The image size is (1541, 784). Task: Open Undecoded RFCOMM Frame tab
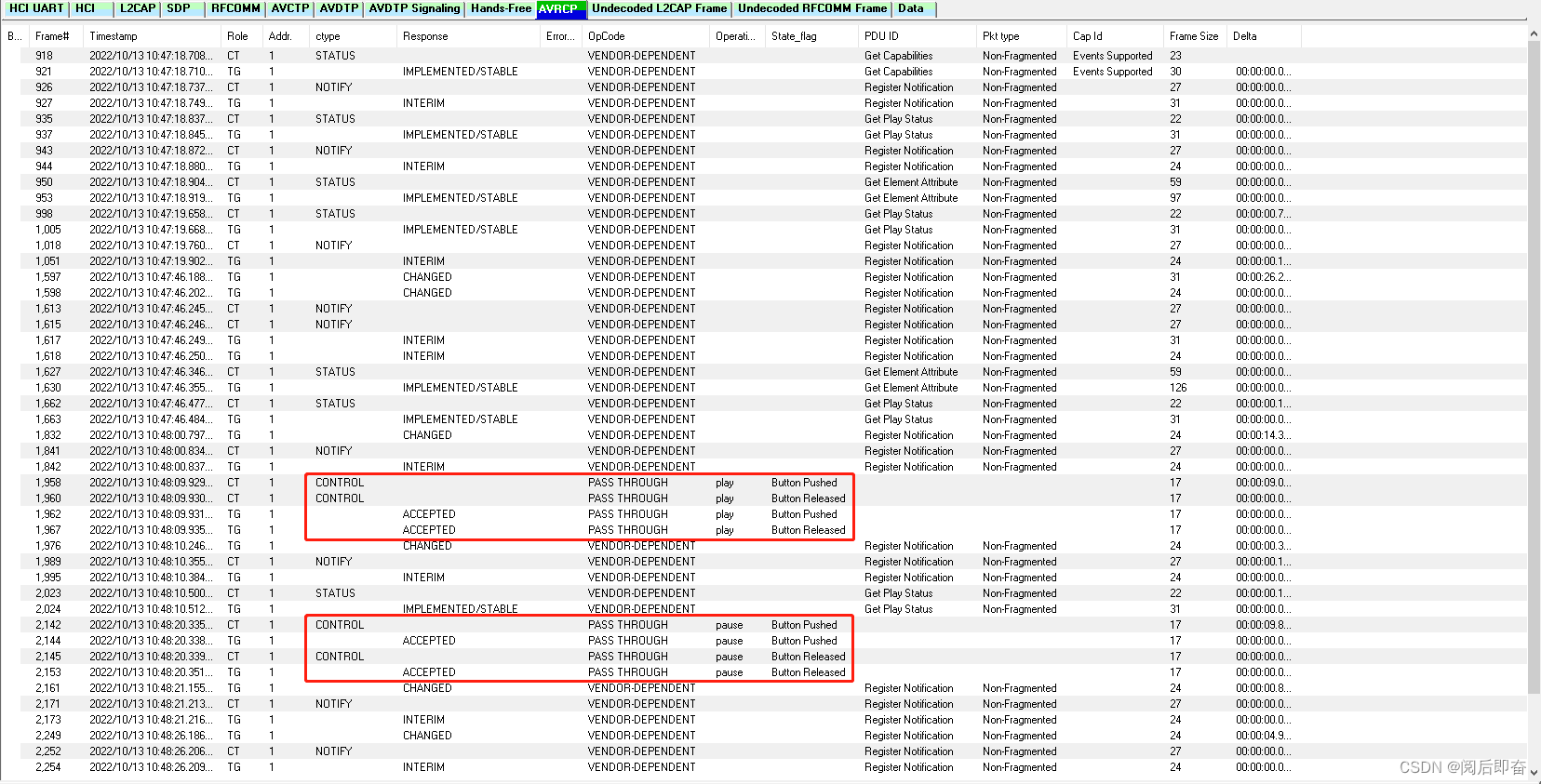812,8
